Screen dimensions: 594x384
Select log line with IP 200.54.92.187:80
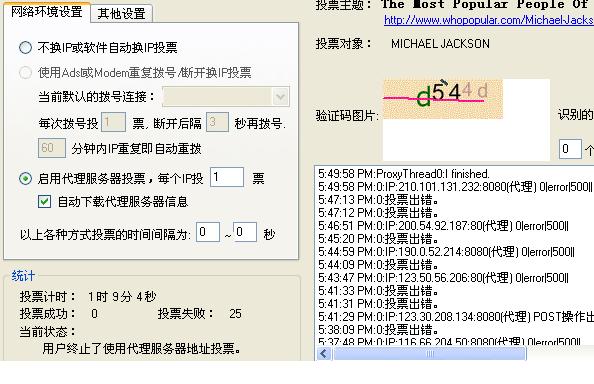(443, 226)
